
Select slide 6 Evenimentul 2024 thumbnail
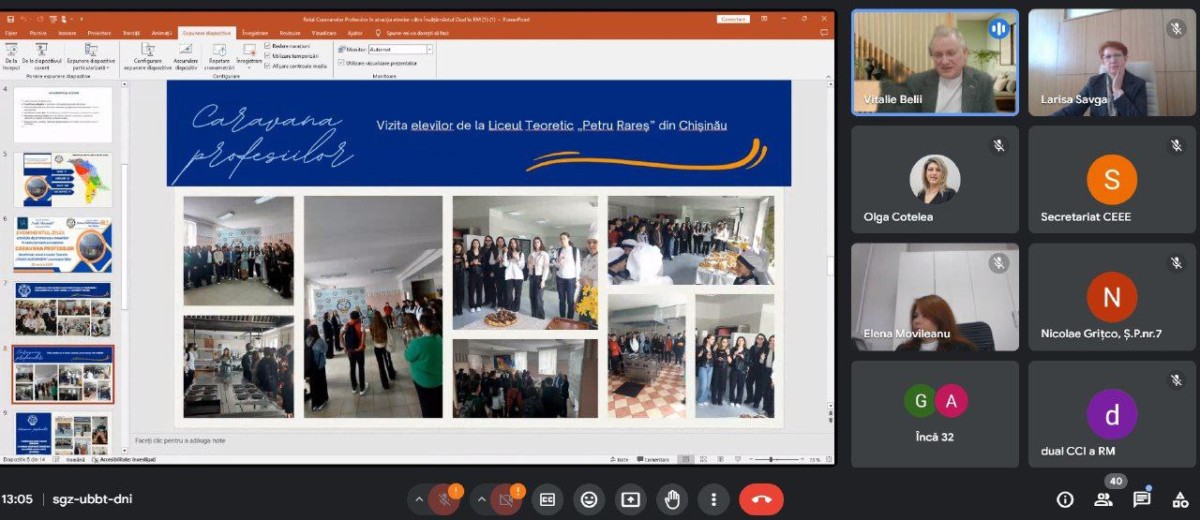tap(63, 245)
